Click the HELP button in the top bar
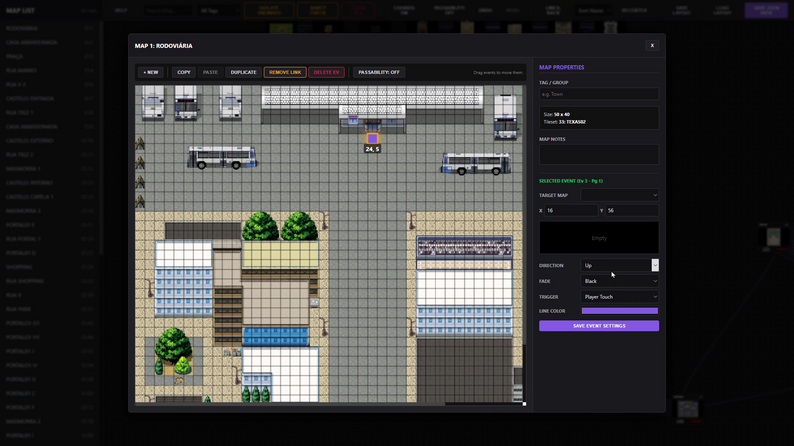Viewport: 794px width, 446px height. 121,11
